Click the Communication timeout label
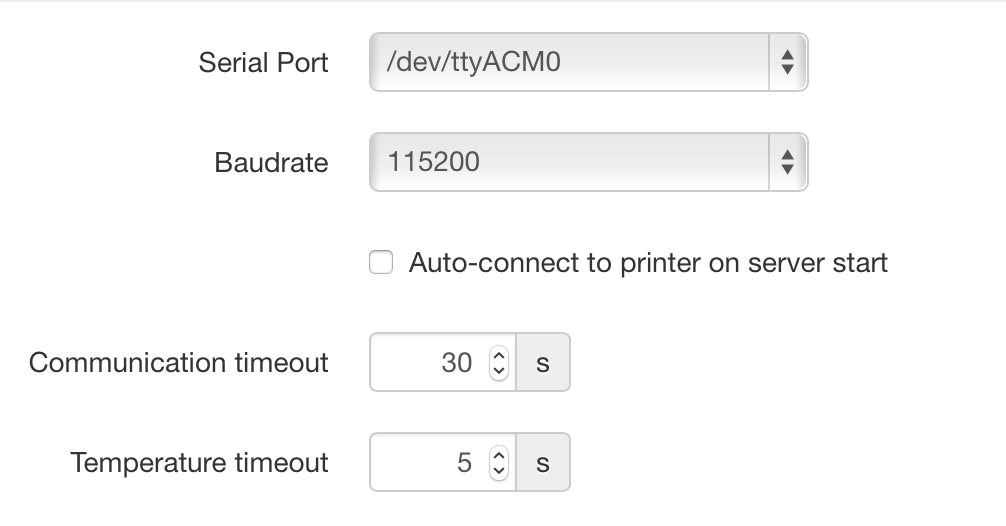The image size is (1006, 526). [x=179, y=362]
